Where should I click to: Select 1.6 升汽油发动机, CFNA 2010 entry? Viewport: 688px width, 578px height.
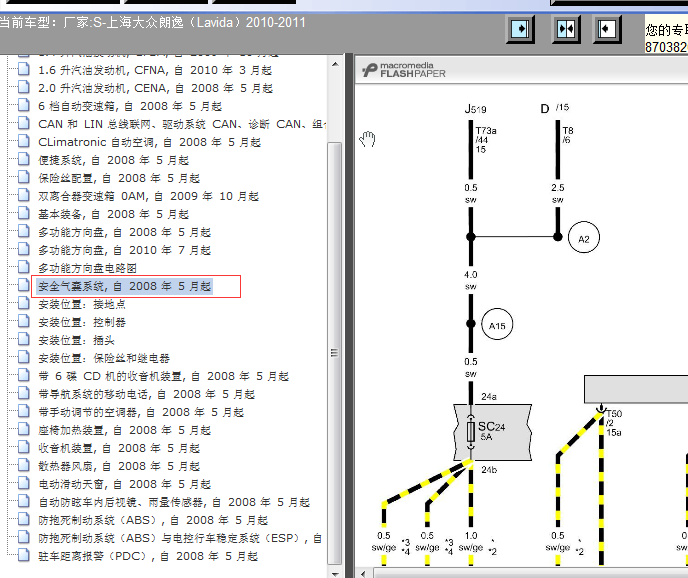pos(155,70)
